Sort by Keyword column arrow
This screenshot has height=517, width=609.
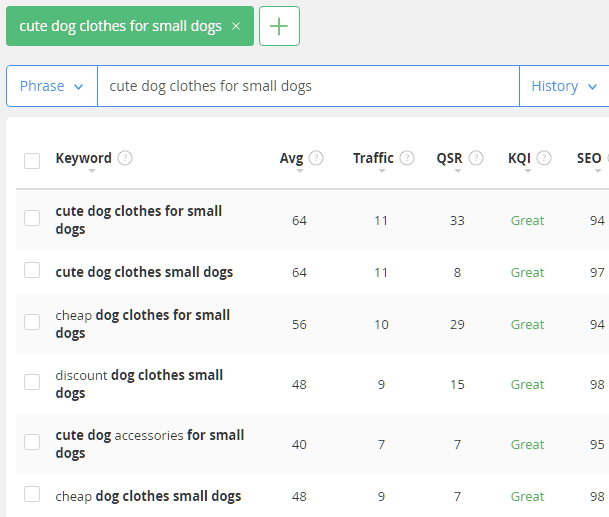92,171
